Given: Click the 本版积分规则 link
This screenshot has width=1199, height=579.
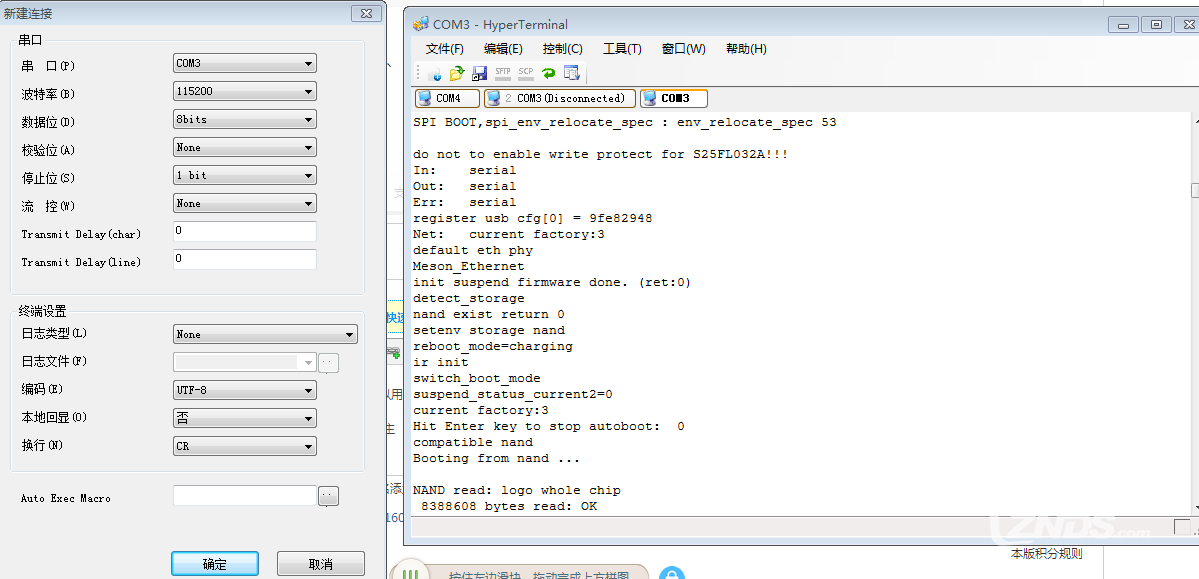Looking at the screenshot, I should [x=1047, y=554].
